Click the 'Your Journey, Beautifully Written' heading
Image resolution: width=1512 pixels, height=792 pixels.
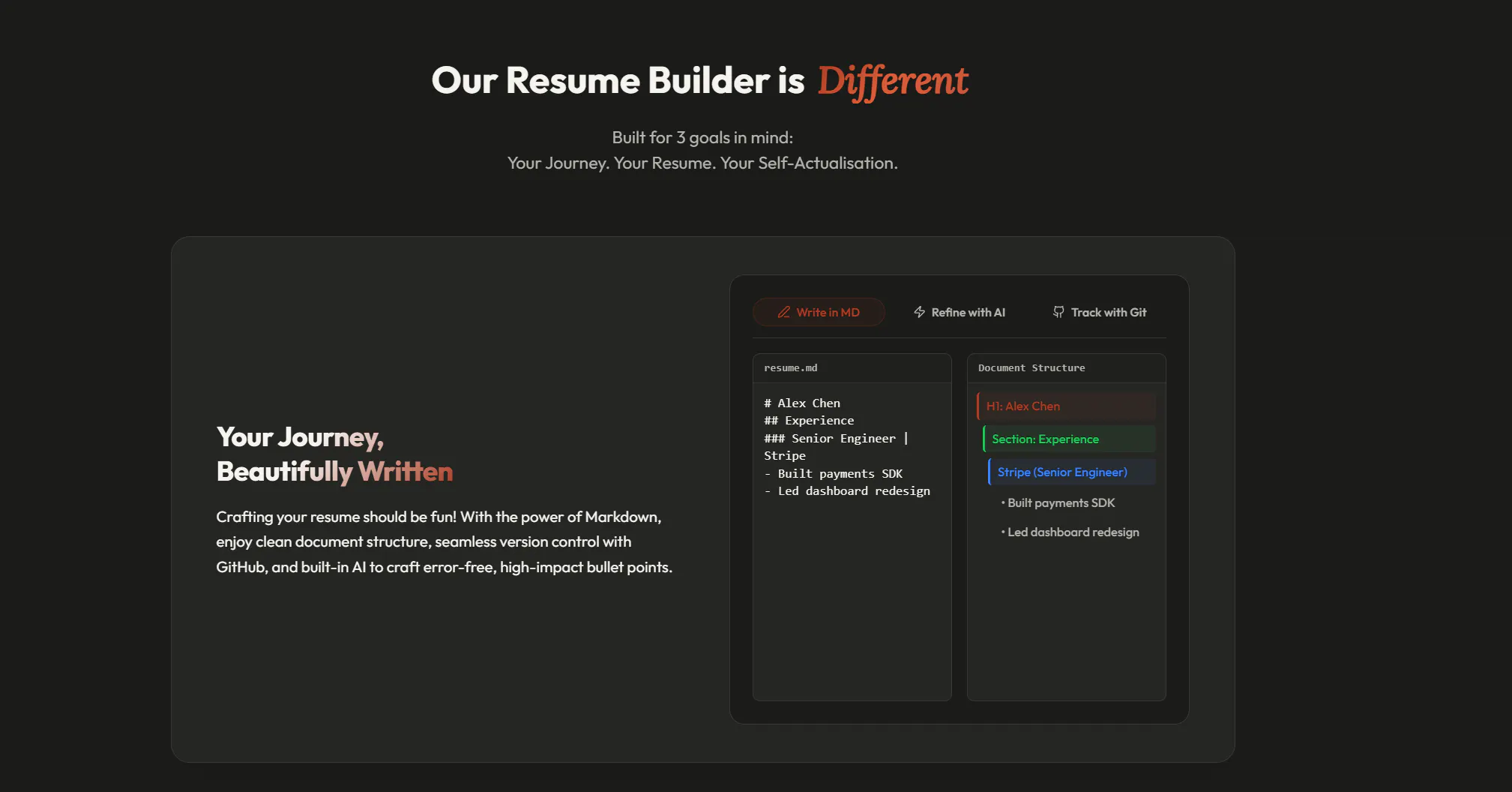click(x=334, y=454)
